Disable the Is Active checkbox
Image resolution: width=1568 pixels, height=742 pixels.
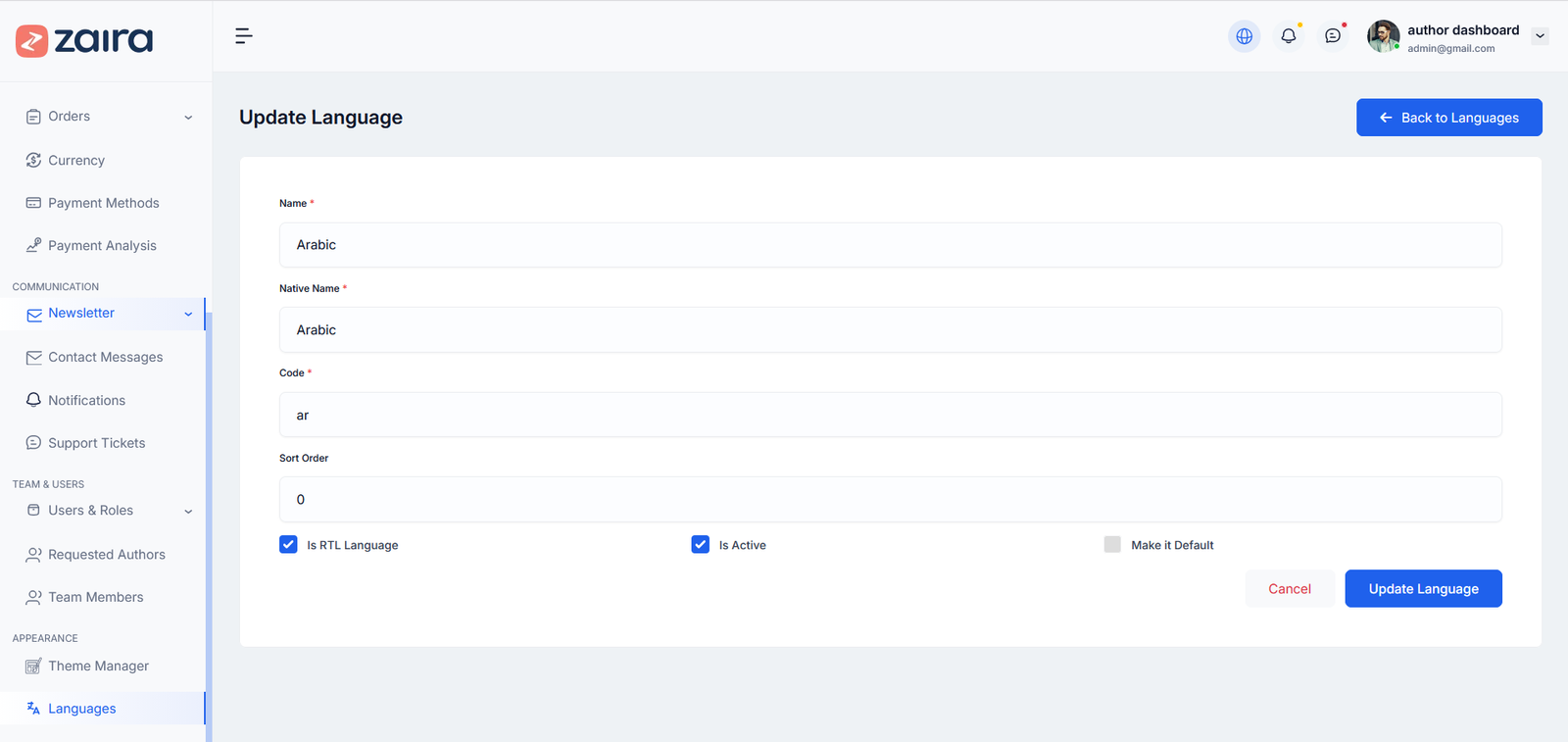tap(700, 545)
